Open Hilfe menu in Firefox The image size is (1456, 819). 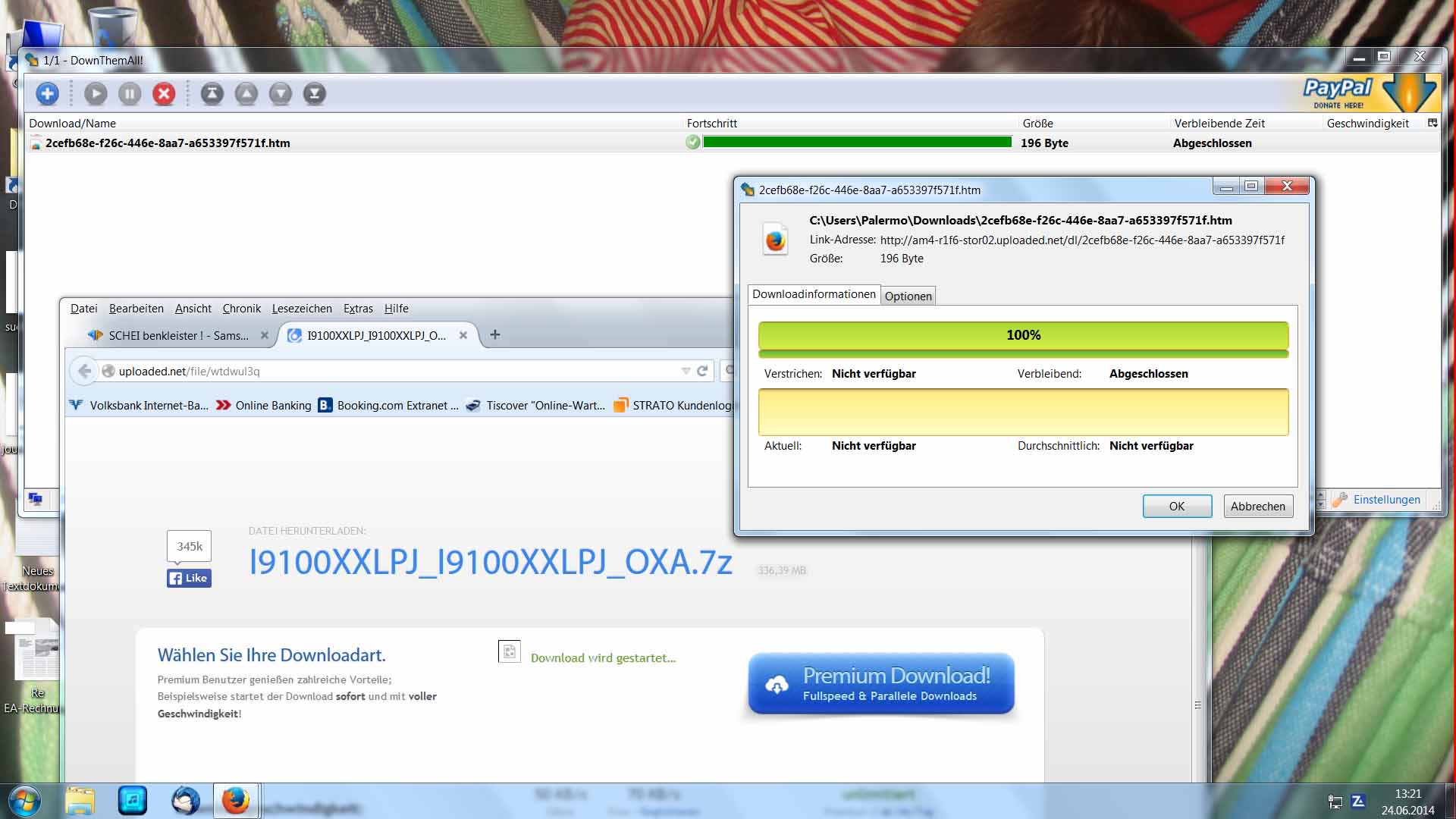397,309
